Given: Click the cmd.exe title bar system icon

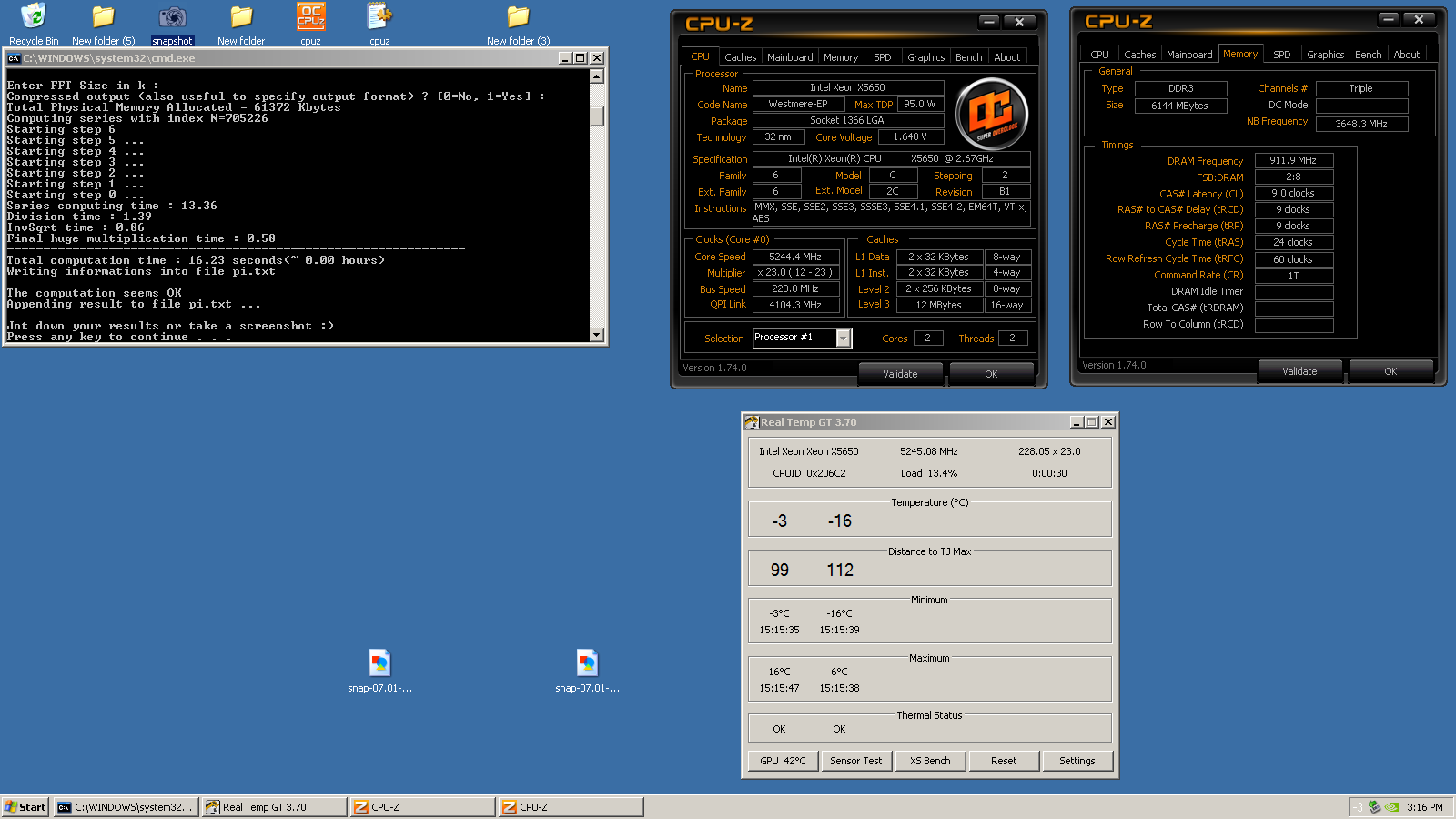Looking at the screenshot, I should point(14,58).
